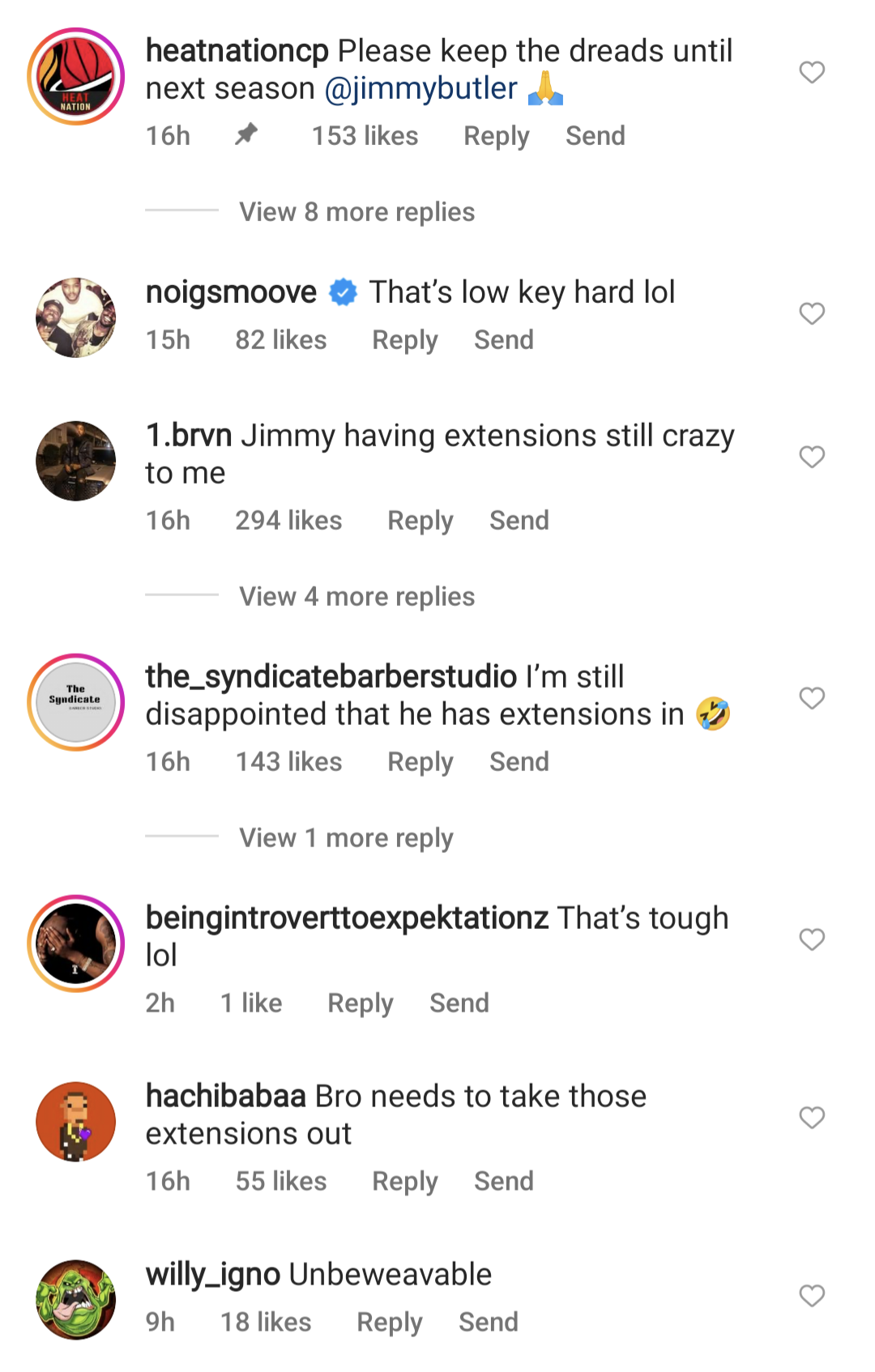Reply to noigsmoove's comment
875x1372 pixels.
(x=405, y=339)
